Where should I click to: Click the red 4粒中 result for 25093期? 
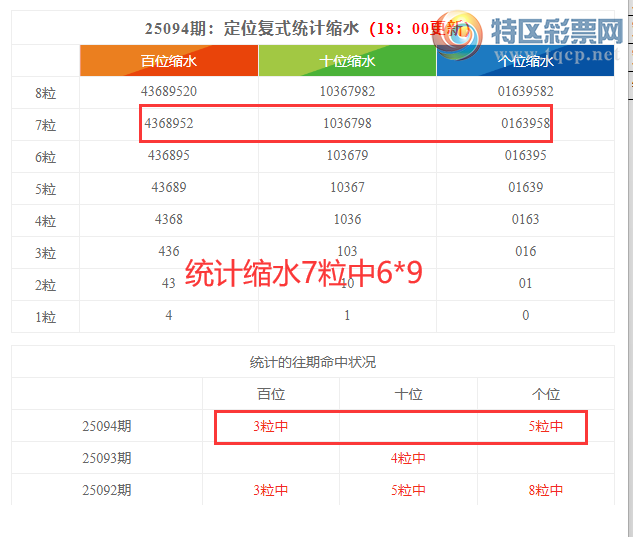point(408,458)
